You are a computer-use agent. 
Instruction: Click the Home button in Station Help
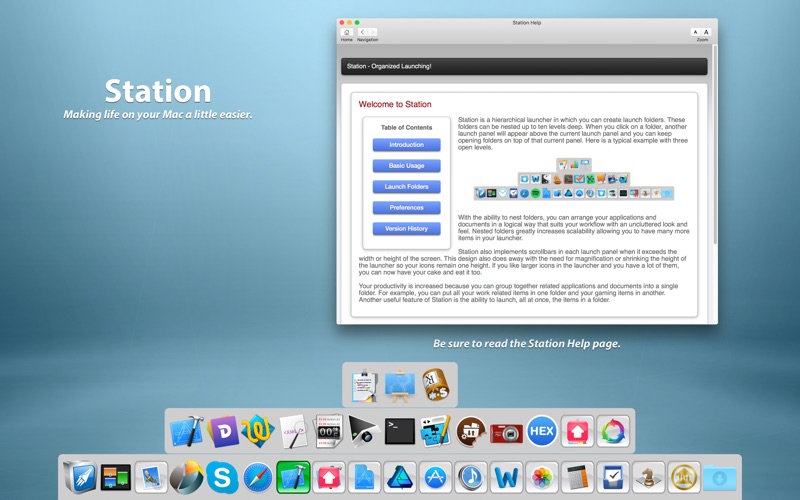click(x=346, y=32)
